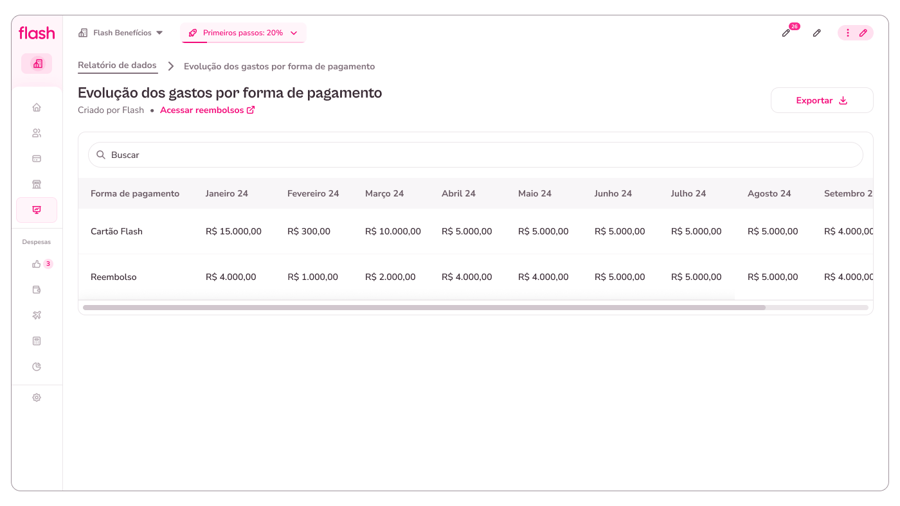900x506 pixels.
Task: Open the Acessar reembolsos link
Action: (207, 110)
